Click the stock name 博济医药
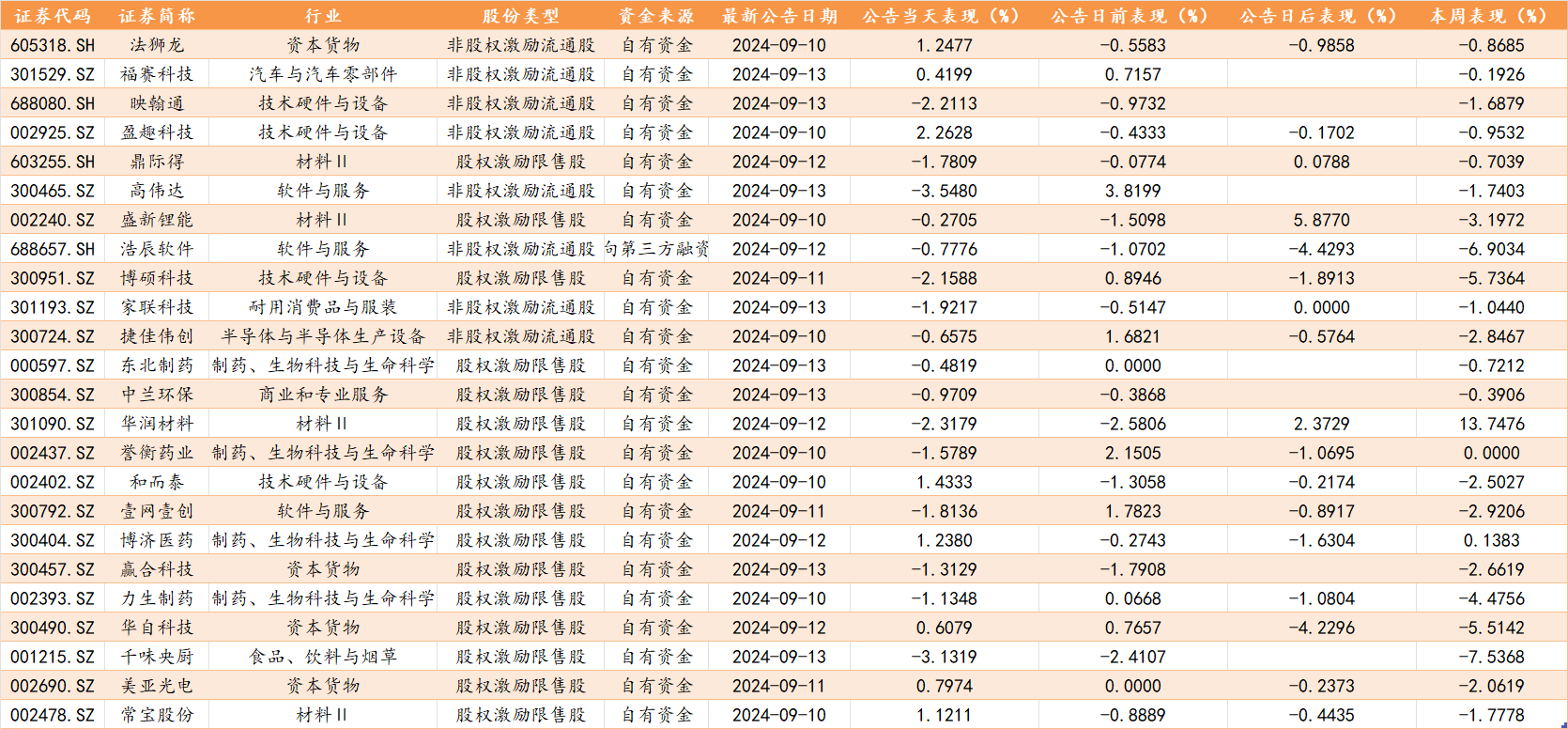Viewport: 1568px width, 729px height. (157, 540)
